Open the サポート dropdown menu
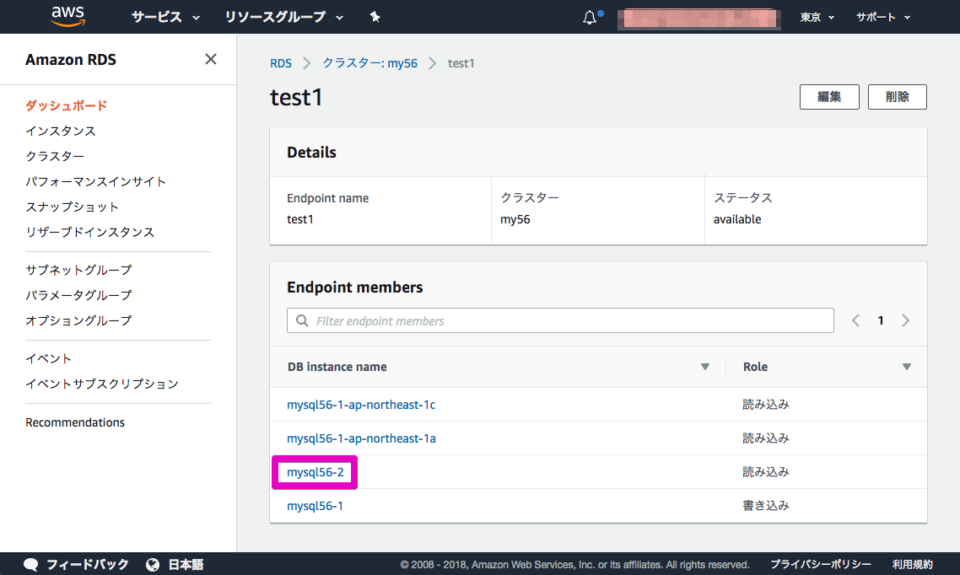This screenshot has width=960, height=575. [883, 17]
